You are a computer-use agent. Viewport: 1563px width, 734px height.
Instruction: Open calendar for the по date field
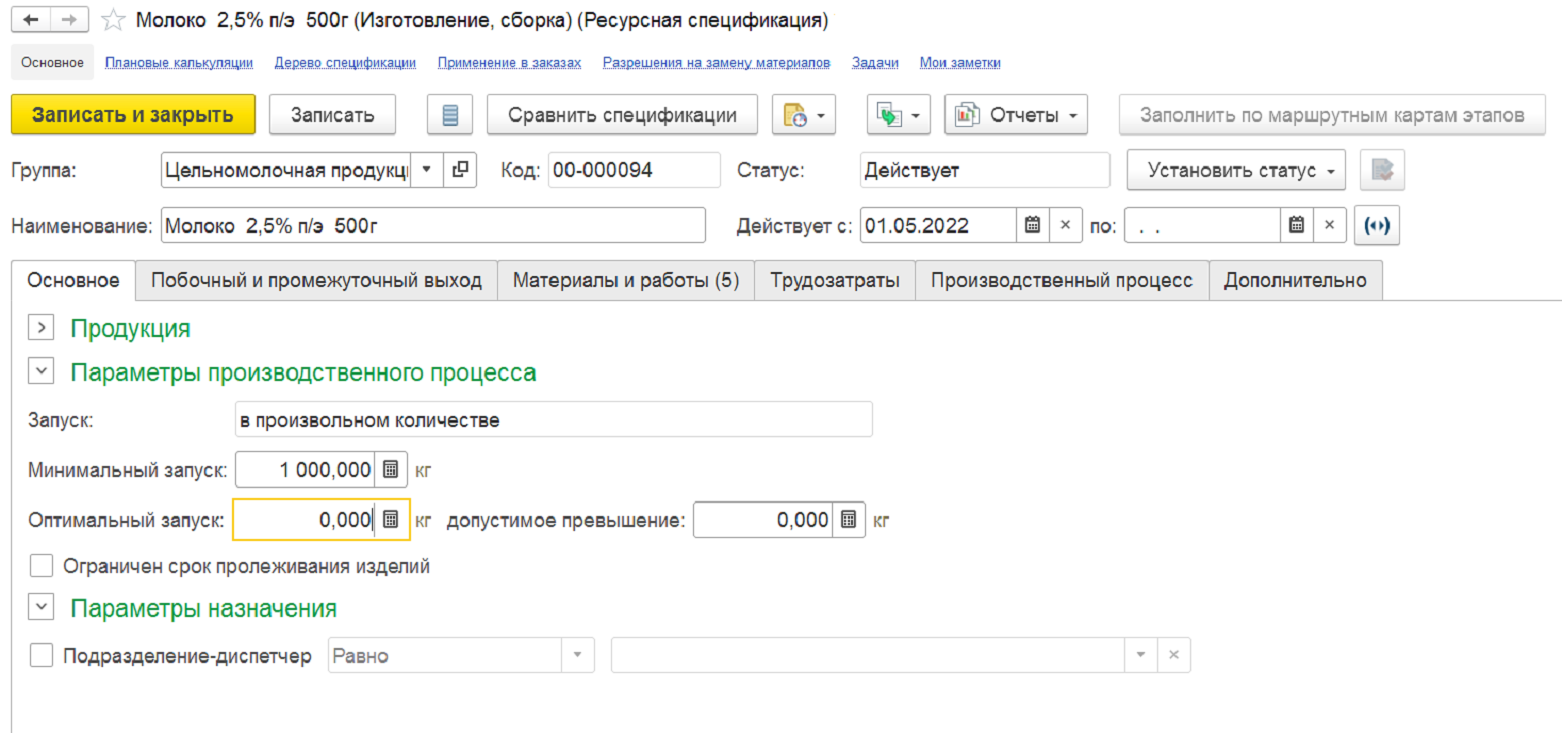click(1297, 225)
